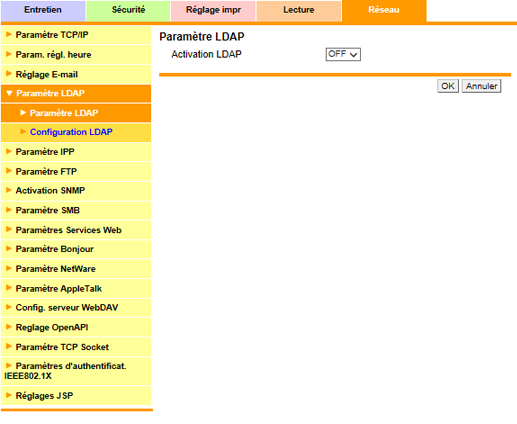The width and height of the screenshot is (517, 424).
Task: Select the Paramètre LDAP sub-item
Action: tap(76, 113)
